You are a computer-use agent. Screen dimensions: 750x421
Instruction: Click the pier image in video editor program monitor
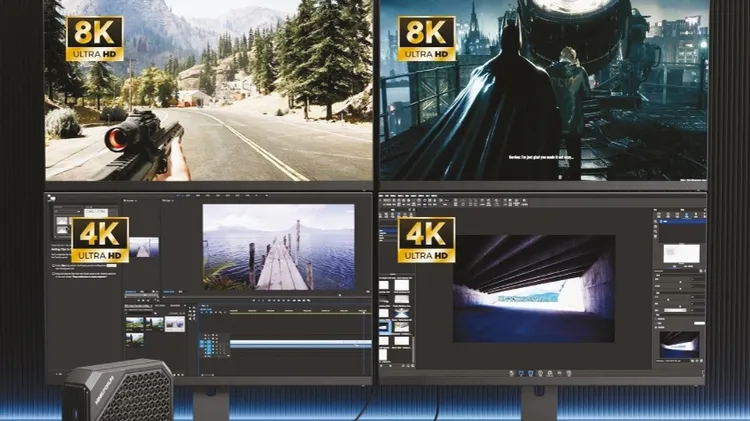(278, 247)
